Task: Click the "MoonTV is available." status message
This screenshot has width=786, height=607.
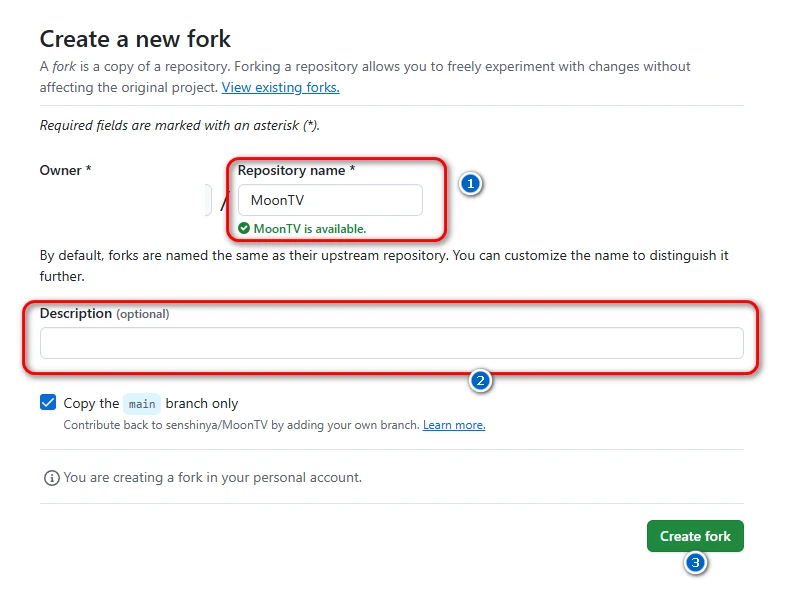Action: tap(310, 229)
